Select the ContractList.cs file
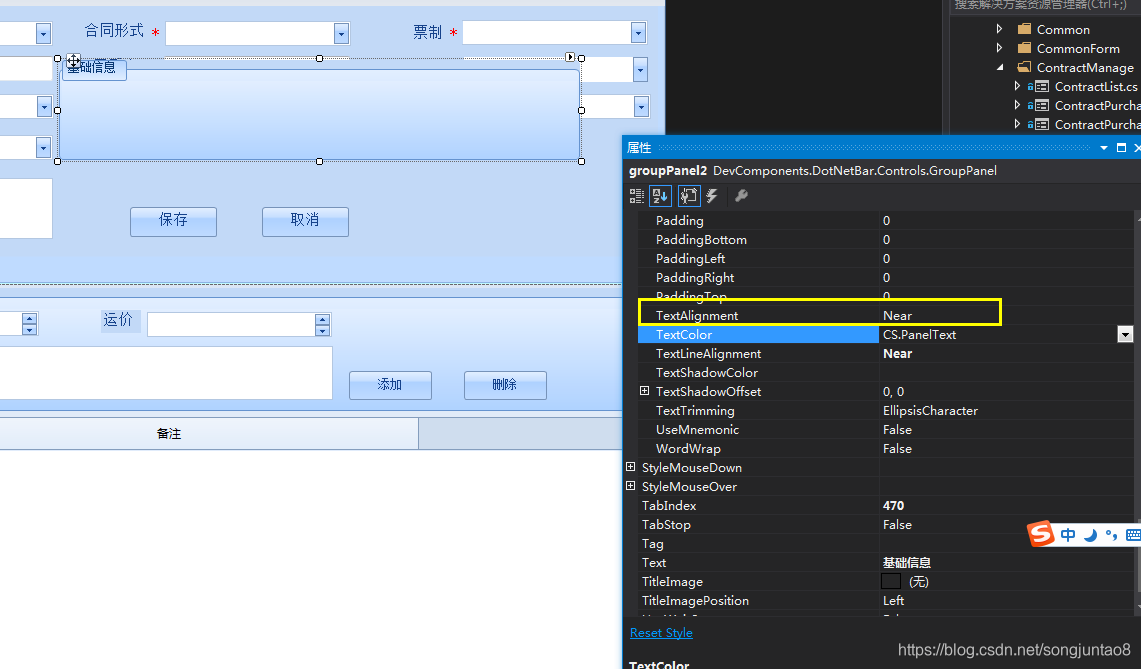 1096,86
